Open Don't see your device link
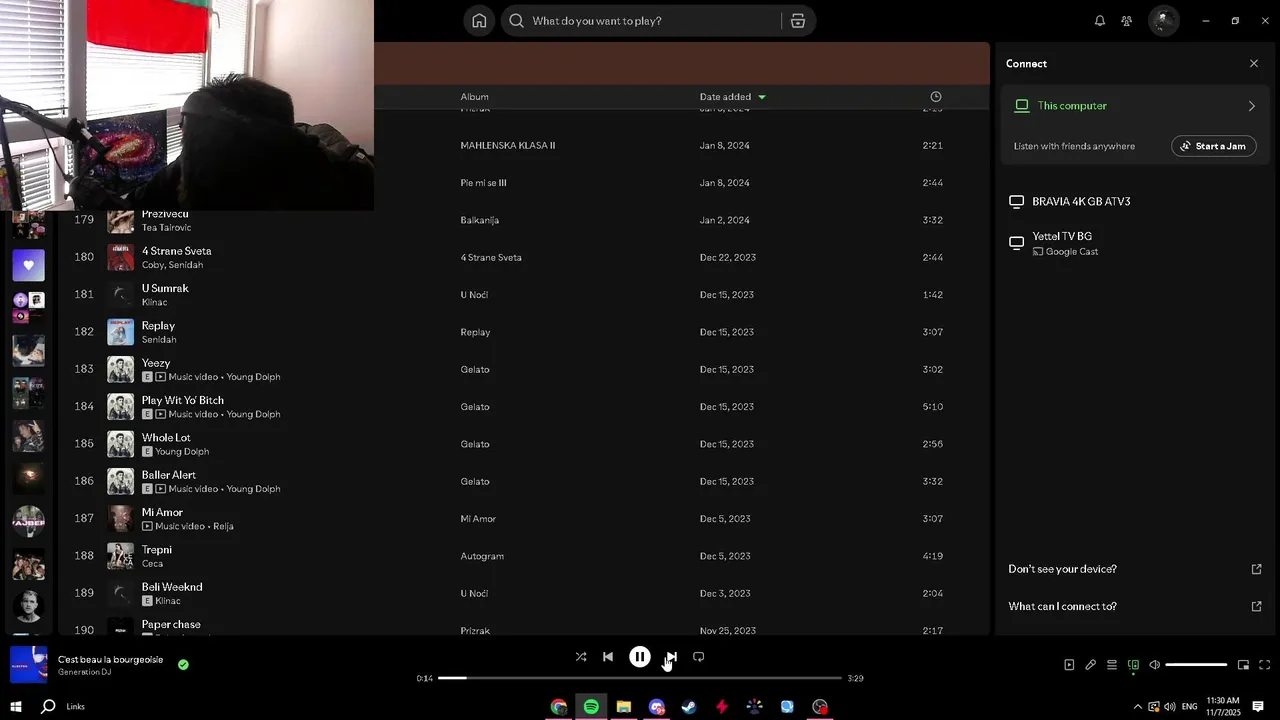The width and height of the screenshot is (1280, 720). [1062, 569]
